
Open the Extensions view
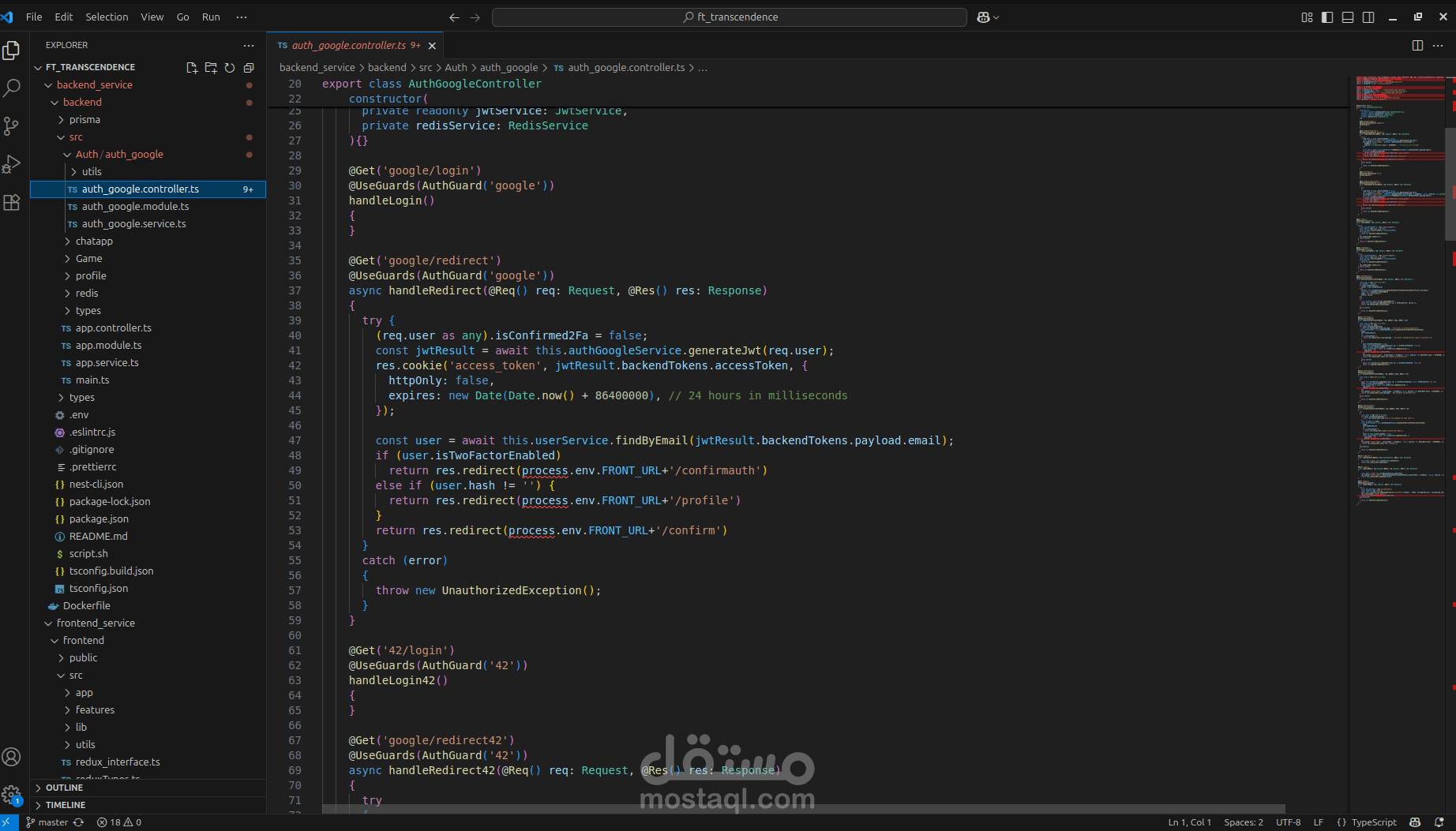pyautogui.click(x=11, y=202)
